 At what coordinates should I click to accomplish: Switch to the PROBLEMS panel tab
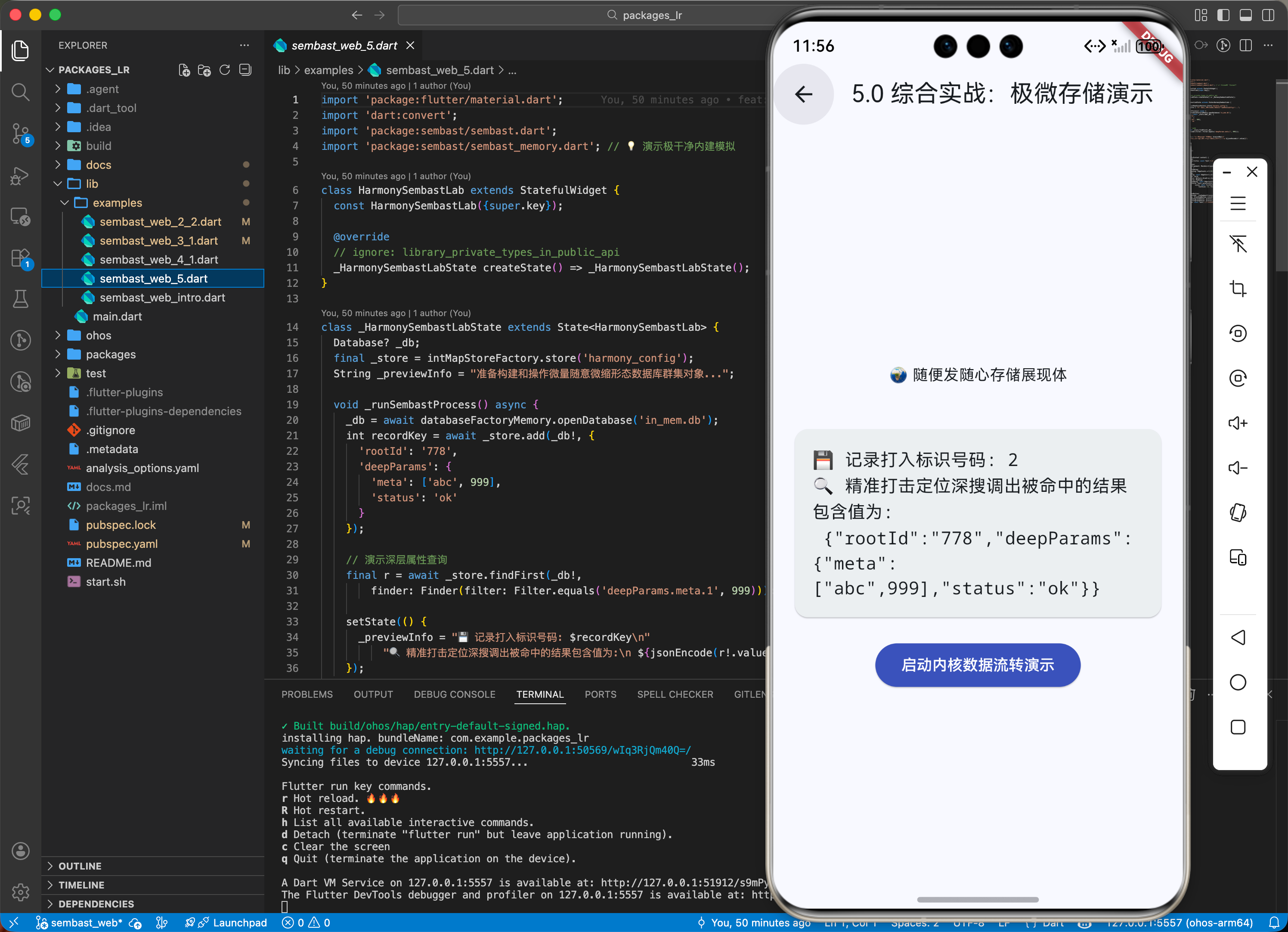pos(307,694)
